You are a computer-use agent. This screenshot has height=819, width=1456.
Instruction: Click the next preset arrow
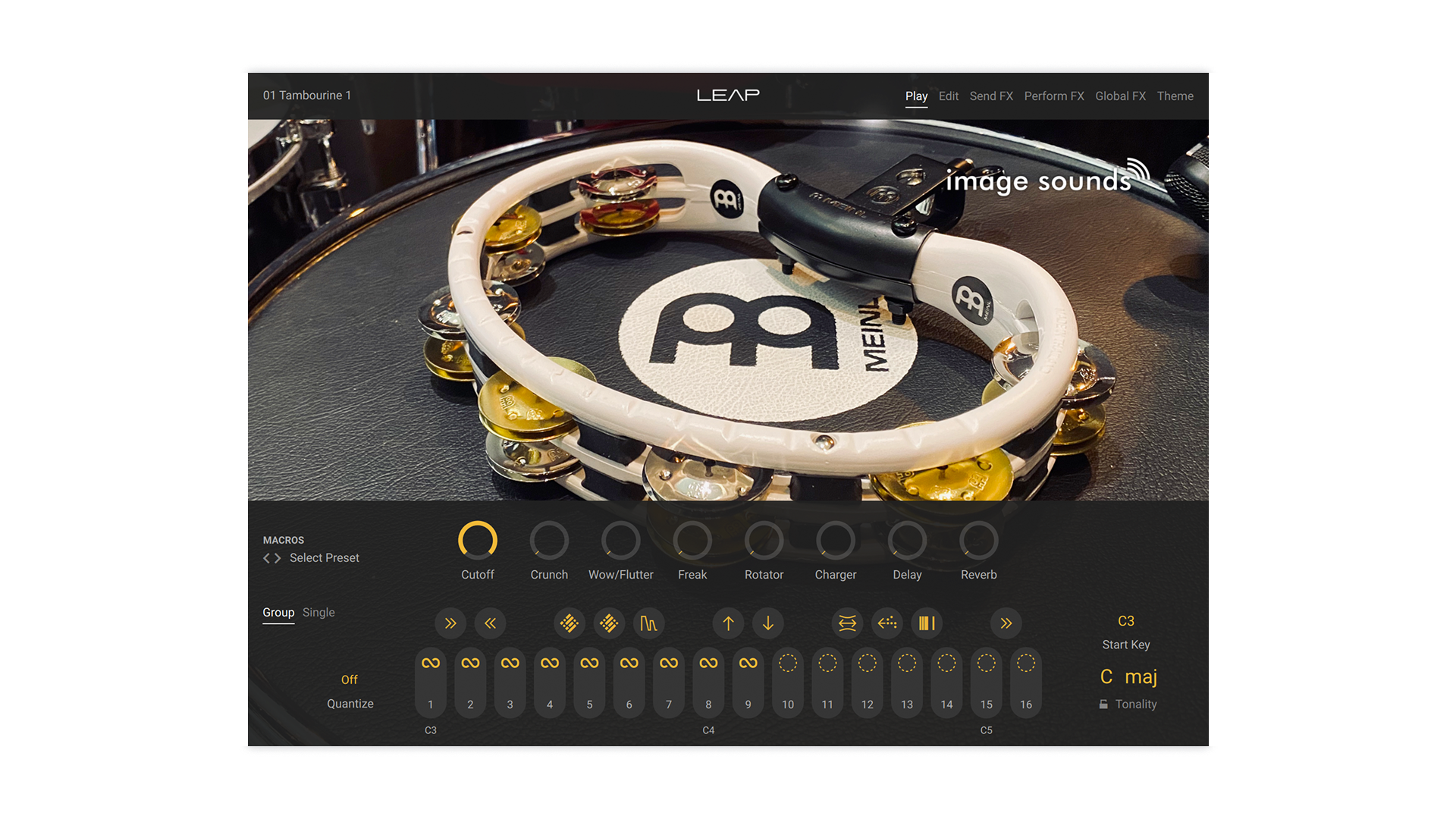click(x=278, y=557)
